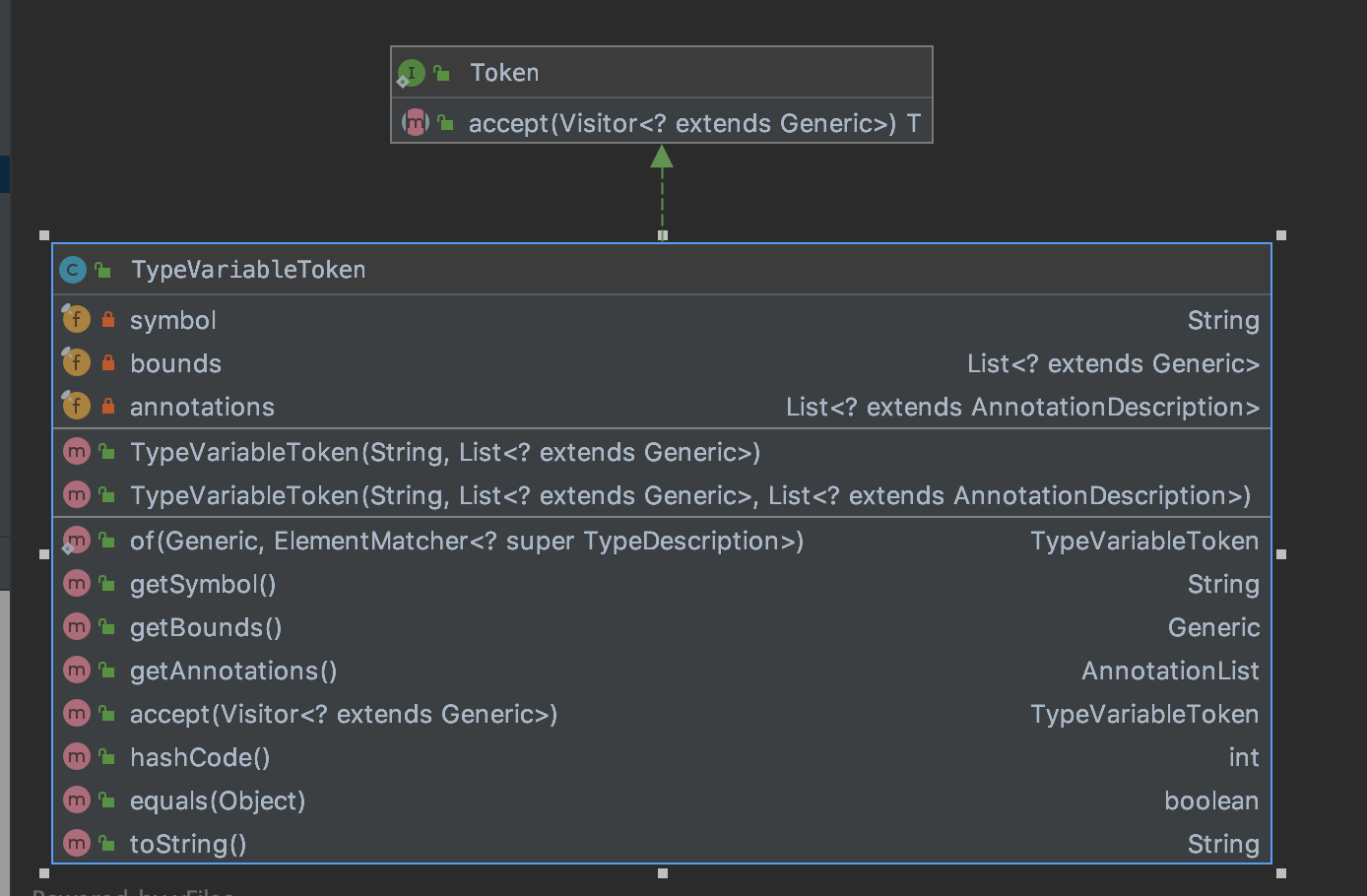
Task: Click the public visibility icon next to hashCode()
Action: 107,757
